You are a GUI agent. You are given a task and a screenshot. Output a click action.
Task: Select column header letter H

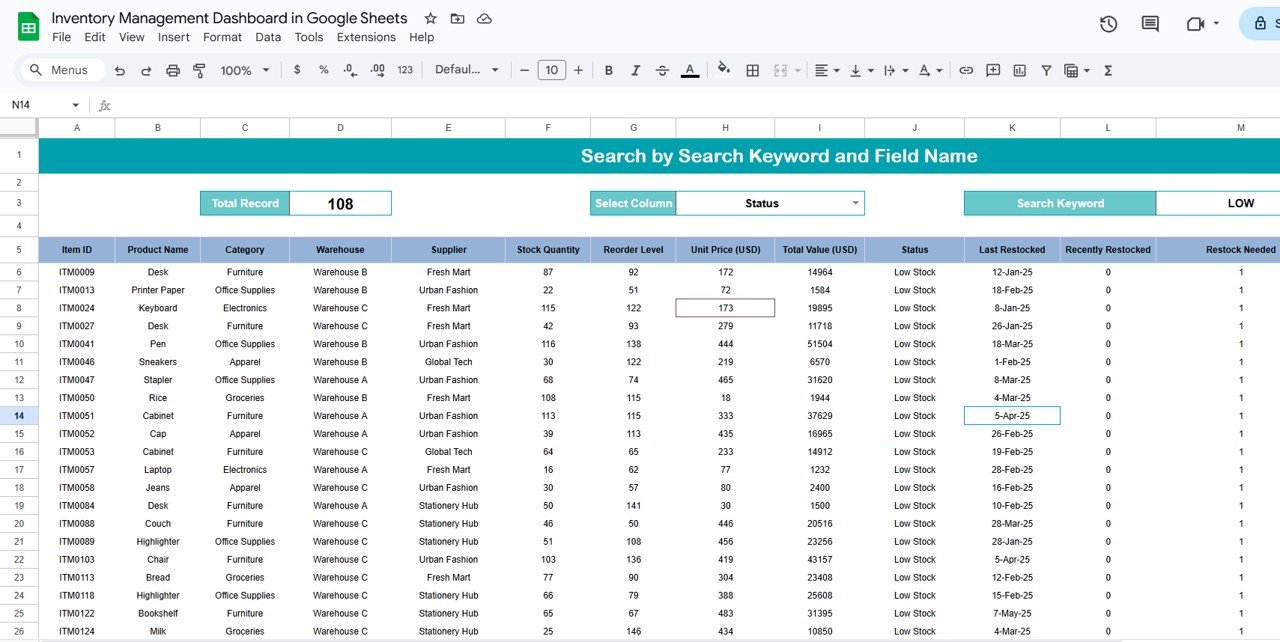pyautogui.click(x=725, y=128)
